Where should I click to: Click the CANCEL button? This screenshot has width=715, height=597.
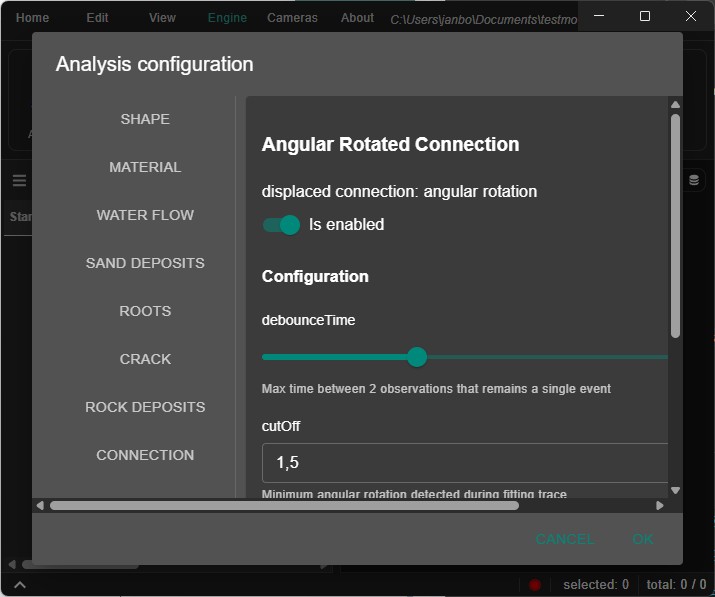(x=565, y=539)
